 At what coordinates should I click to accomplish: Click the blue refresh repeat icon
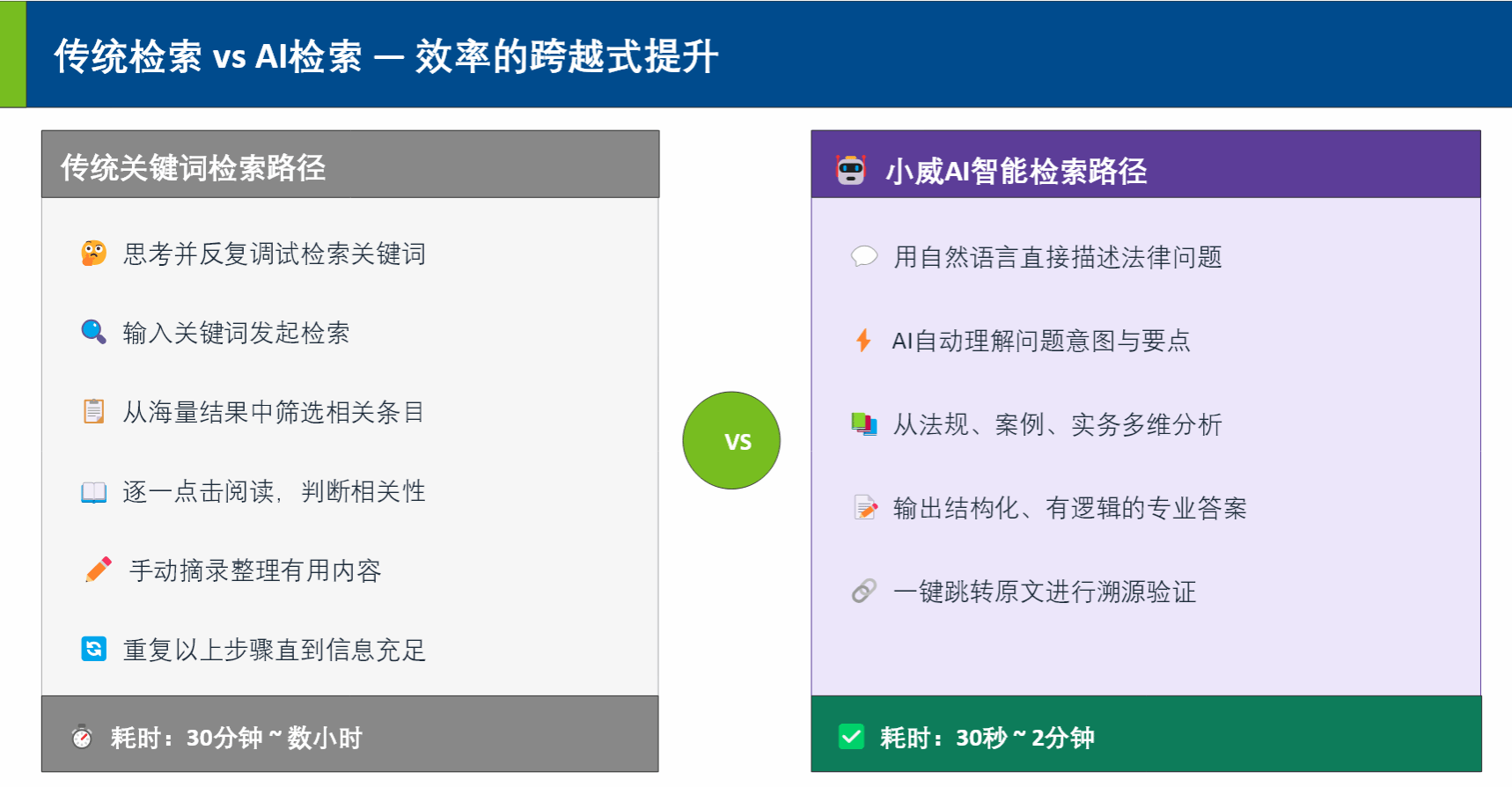[93, 649]
